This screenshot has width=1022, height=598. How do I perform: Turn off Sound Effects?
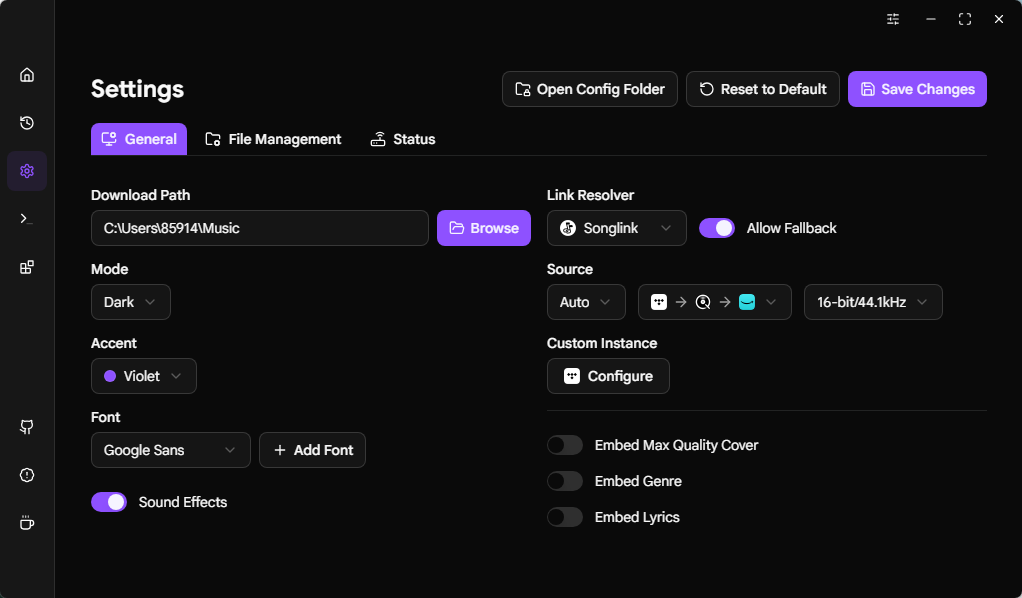pos(109,501)
